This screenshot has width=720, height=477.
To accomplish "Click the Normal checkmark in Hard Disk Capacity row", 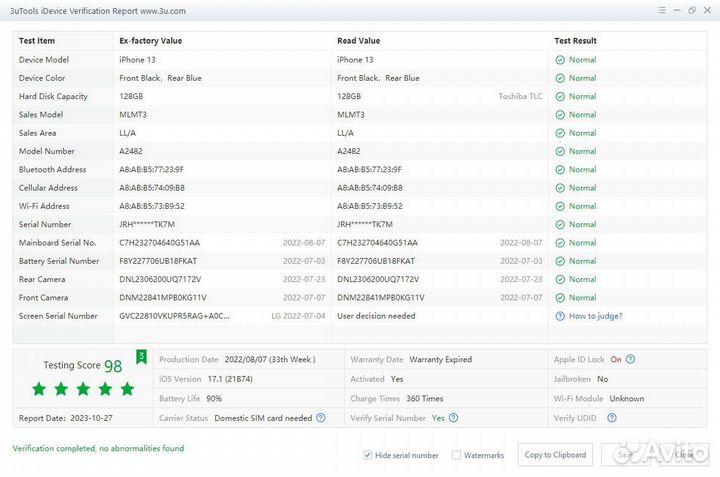I will (560, 96).
